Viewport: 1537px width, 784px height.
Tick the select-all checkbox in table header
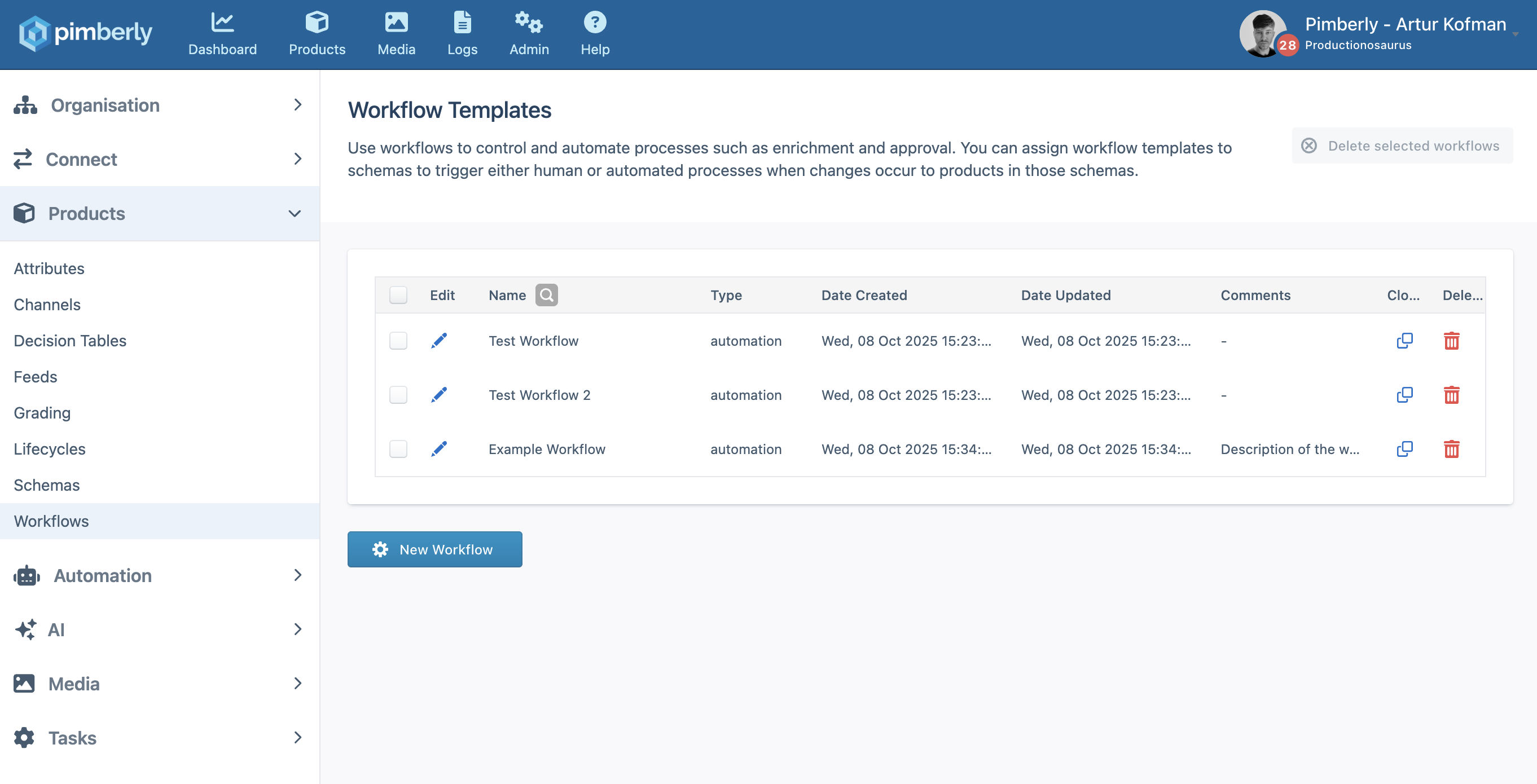[x=398, y=295]
